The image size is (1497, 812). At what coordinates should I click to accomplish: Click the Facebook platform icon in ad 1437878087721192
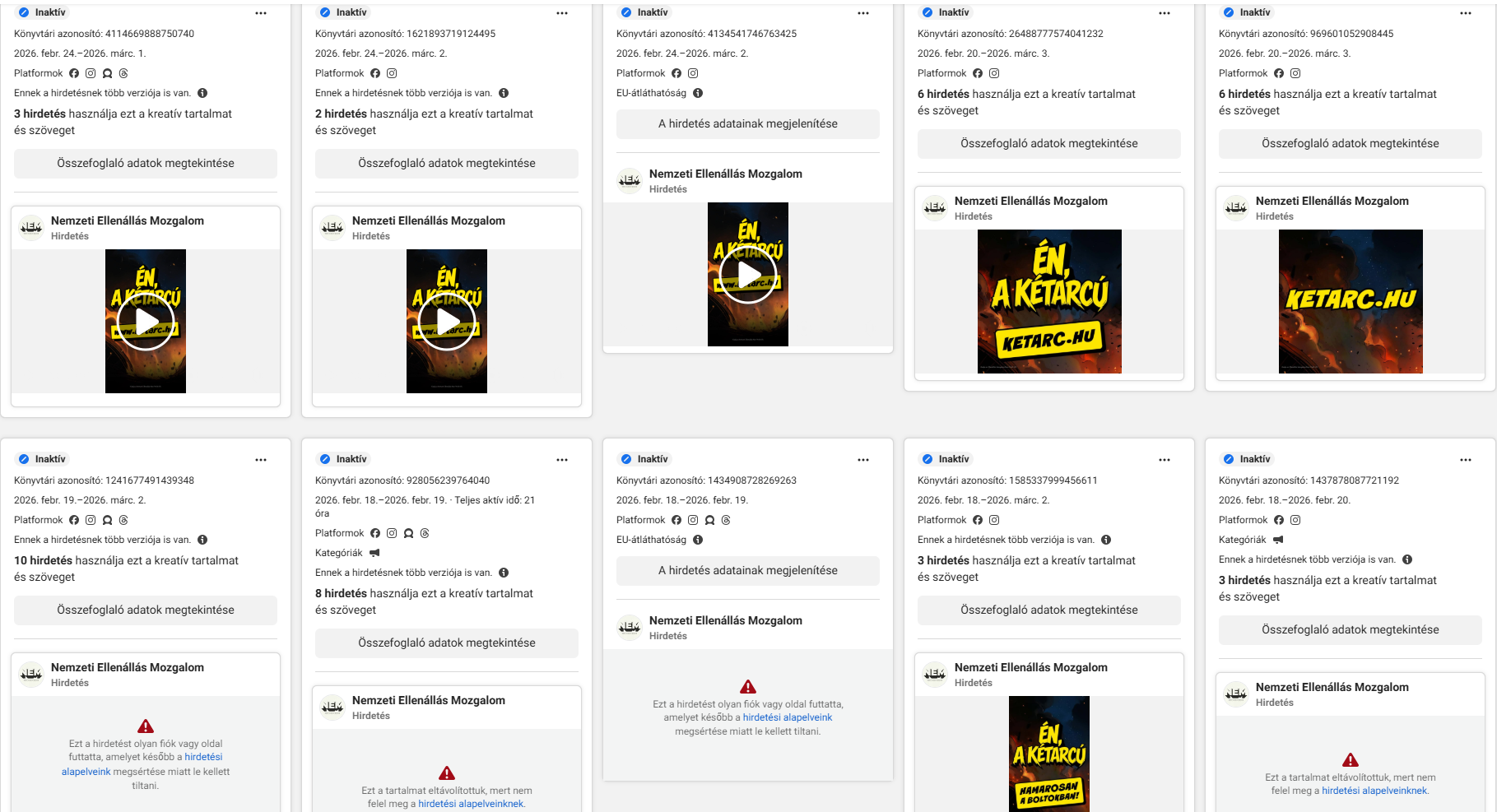pyautogui.click(x=1279, y=520)
